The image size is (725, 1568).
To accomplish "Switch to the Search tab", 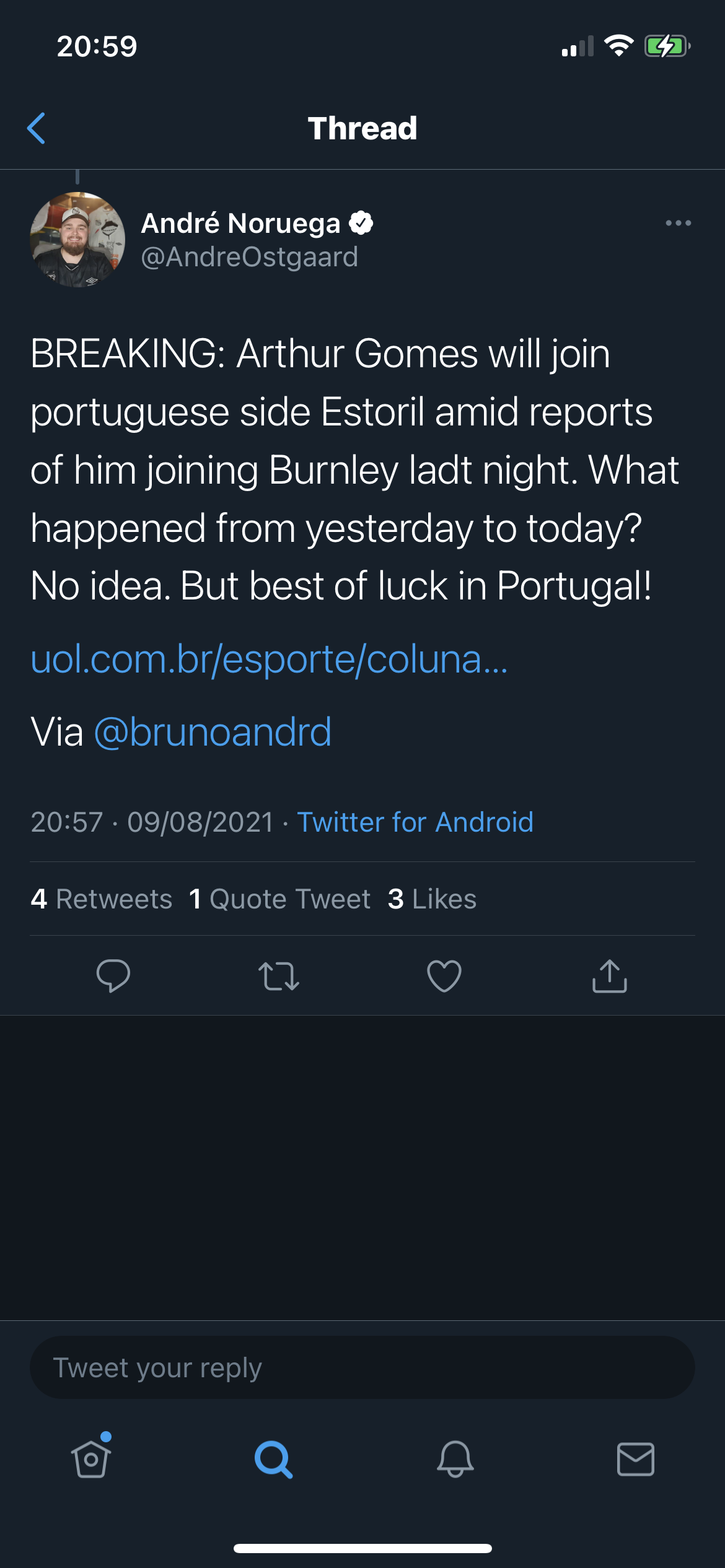I will coord(273,1459).
